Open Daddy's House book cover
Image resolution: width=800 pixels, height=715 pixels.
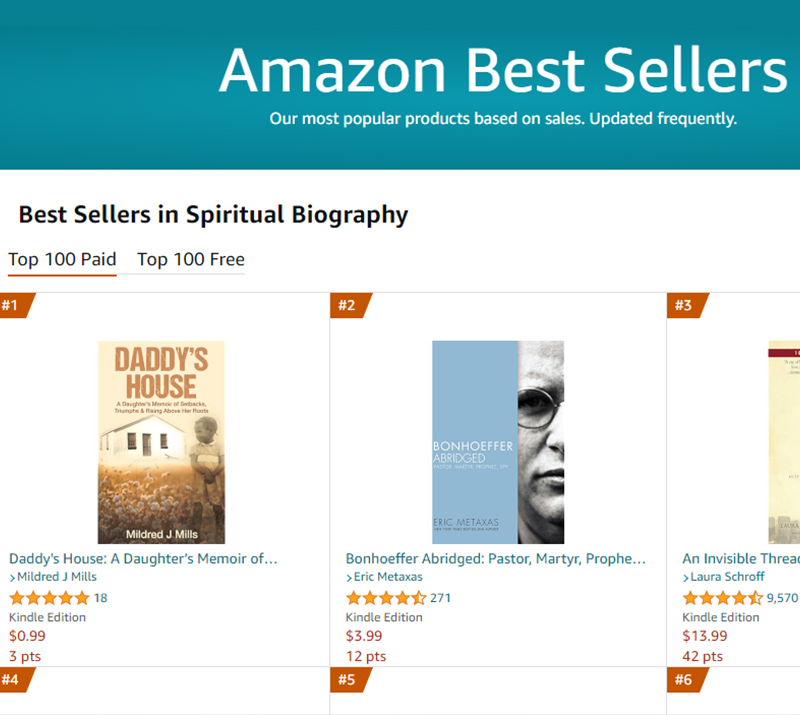click(161, 442)
